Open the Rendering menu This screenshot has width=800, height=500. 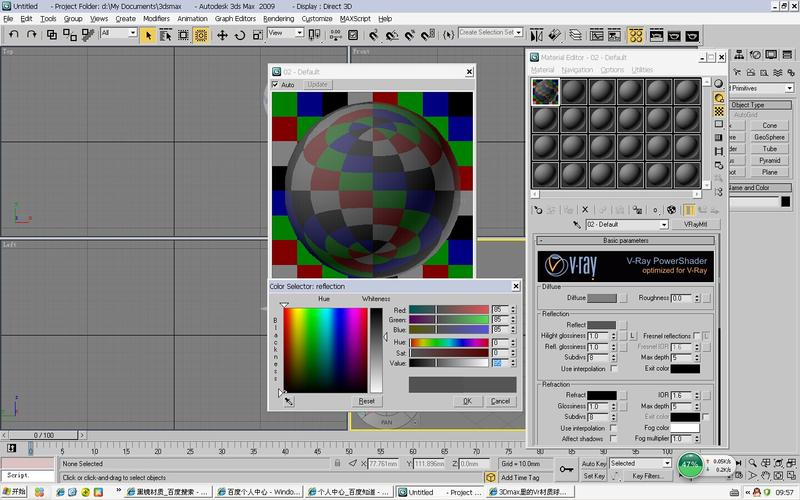pyautogui.click(x=278, y=19)
